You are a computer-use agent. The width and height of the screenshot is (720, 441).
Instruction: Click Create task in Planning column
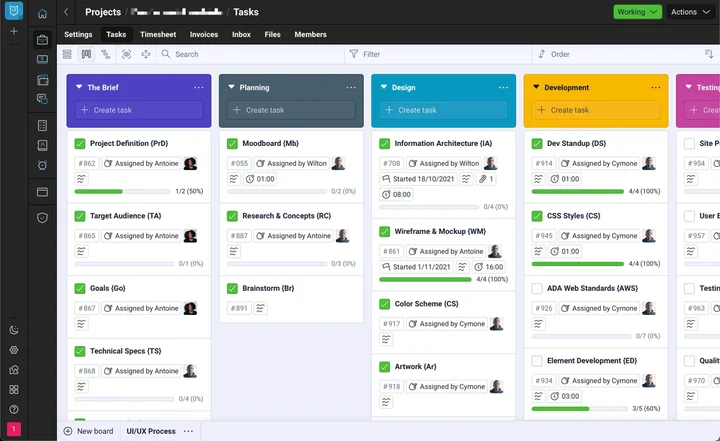point(291,110)
